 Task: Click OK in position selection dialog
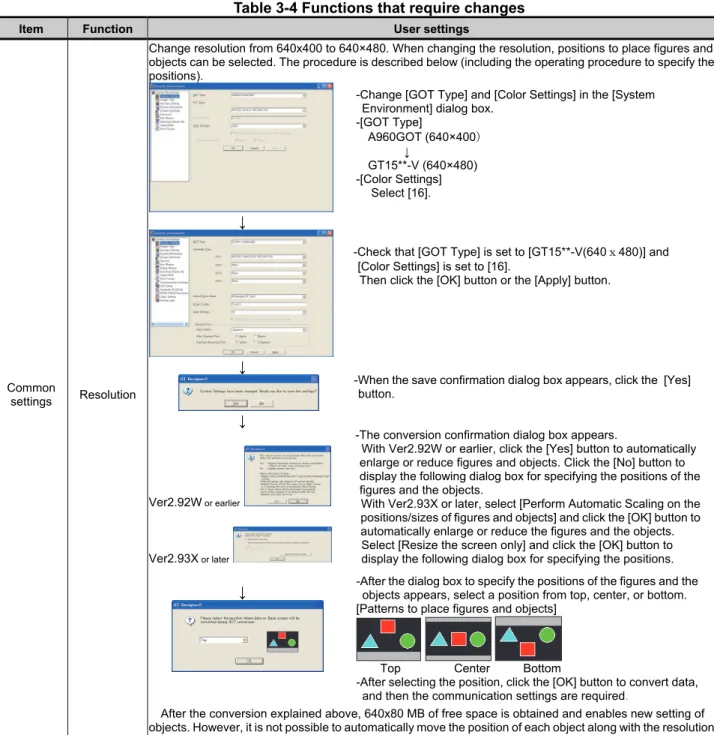249,661
